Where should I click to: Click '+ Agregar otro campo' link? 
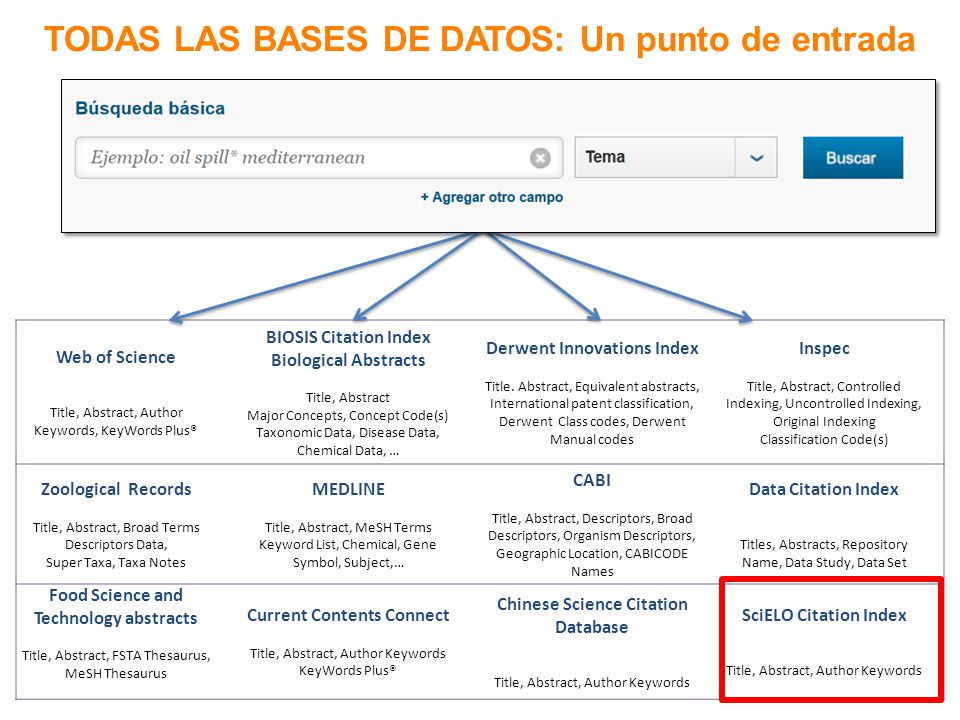pos(492,197)
